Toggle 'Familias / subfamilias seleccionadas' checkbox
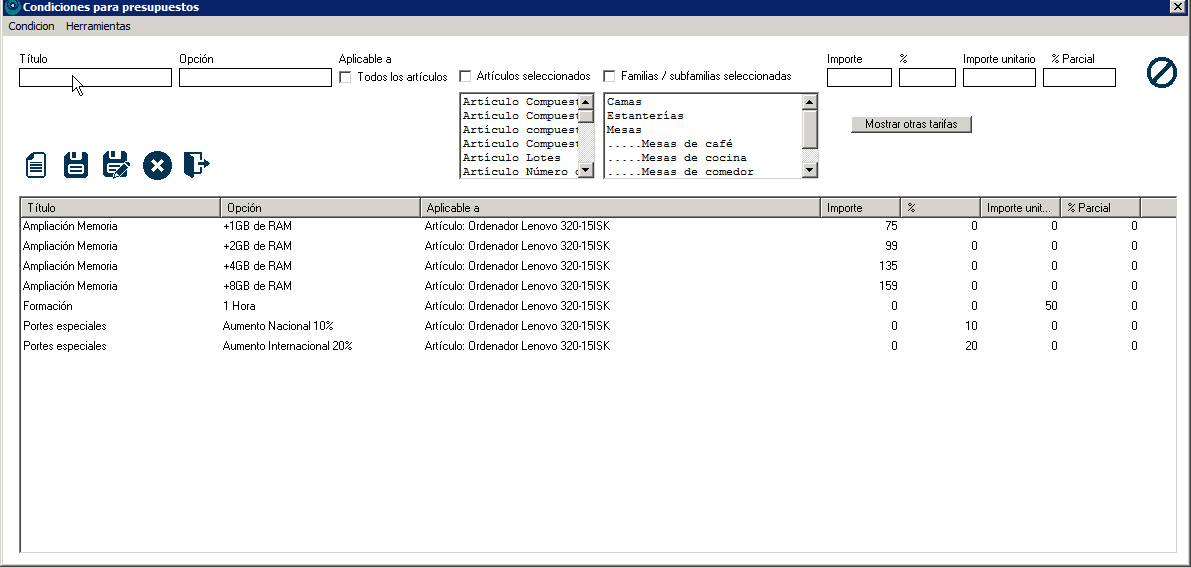Screen dimensions: 1191x568 (x=610, y=76)
